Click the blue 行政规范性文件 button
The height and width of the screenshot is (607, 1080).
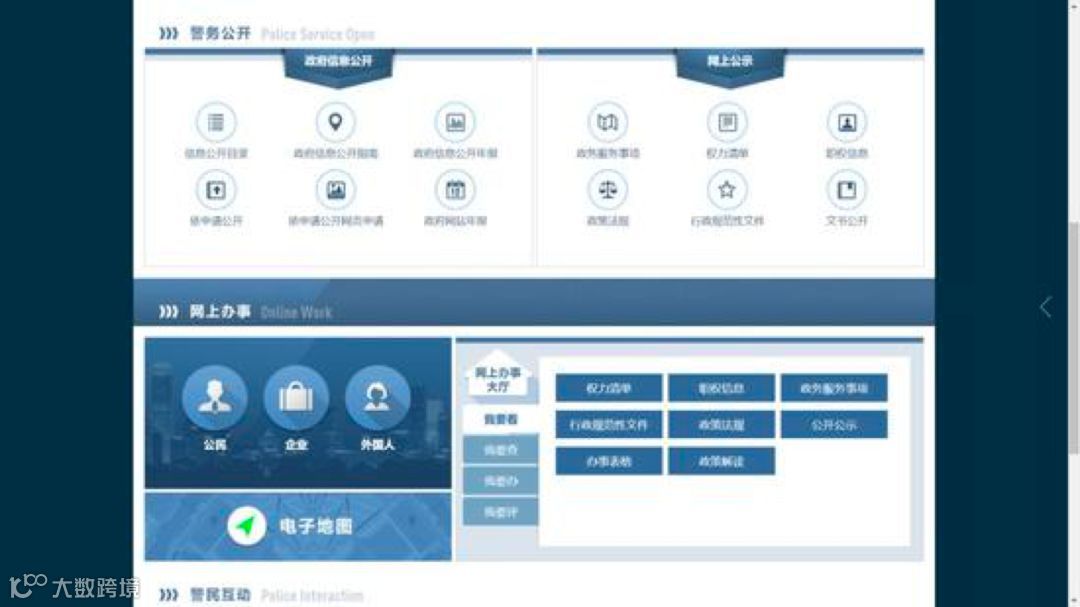point(609,424)
